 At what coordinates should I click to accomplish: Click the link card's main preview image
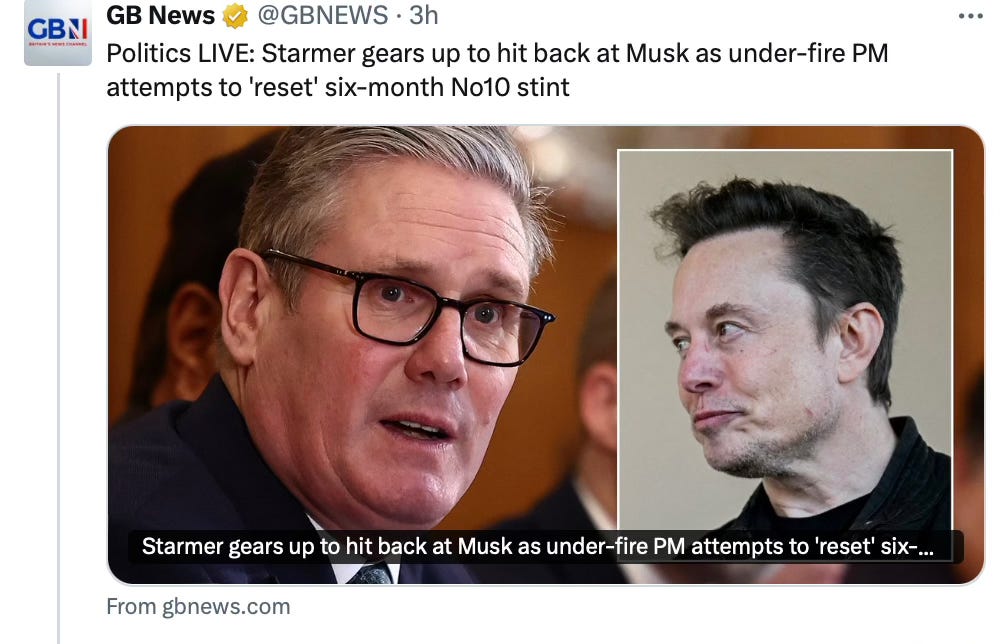[x=546, y=354]
